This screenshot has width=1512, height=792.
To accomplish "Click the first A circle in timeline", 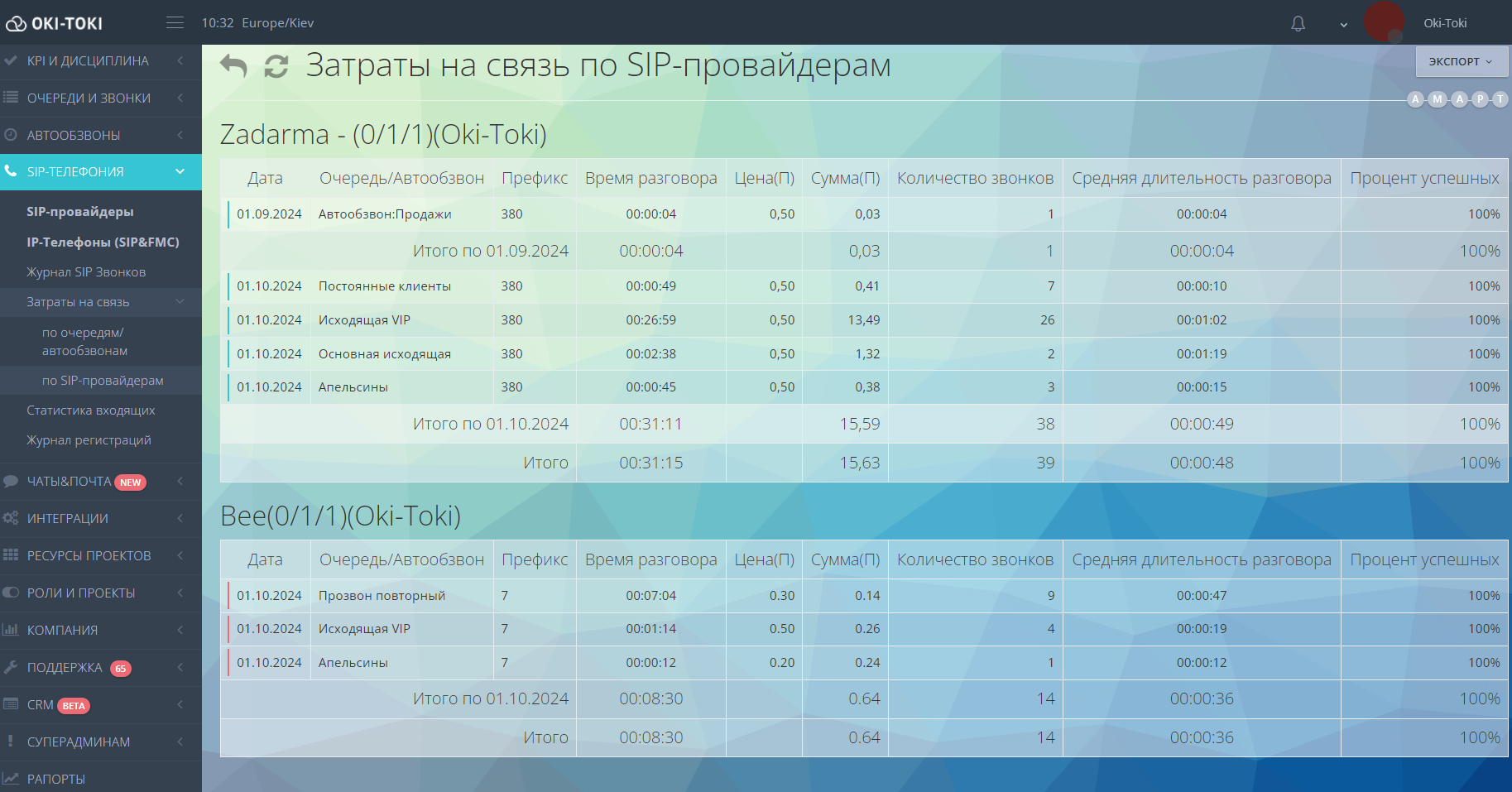I will tap(1416, 99).
